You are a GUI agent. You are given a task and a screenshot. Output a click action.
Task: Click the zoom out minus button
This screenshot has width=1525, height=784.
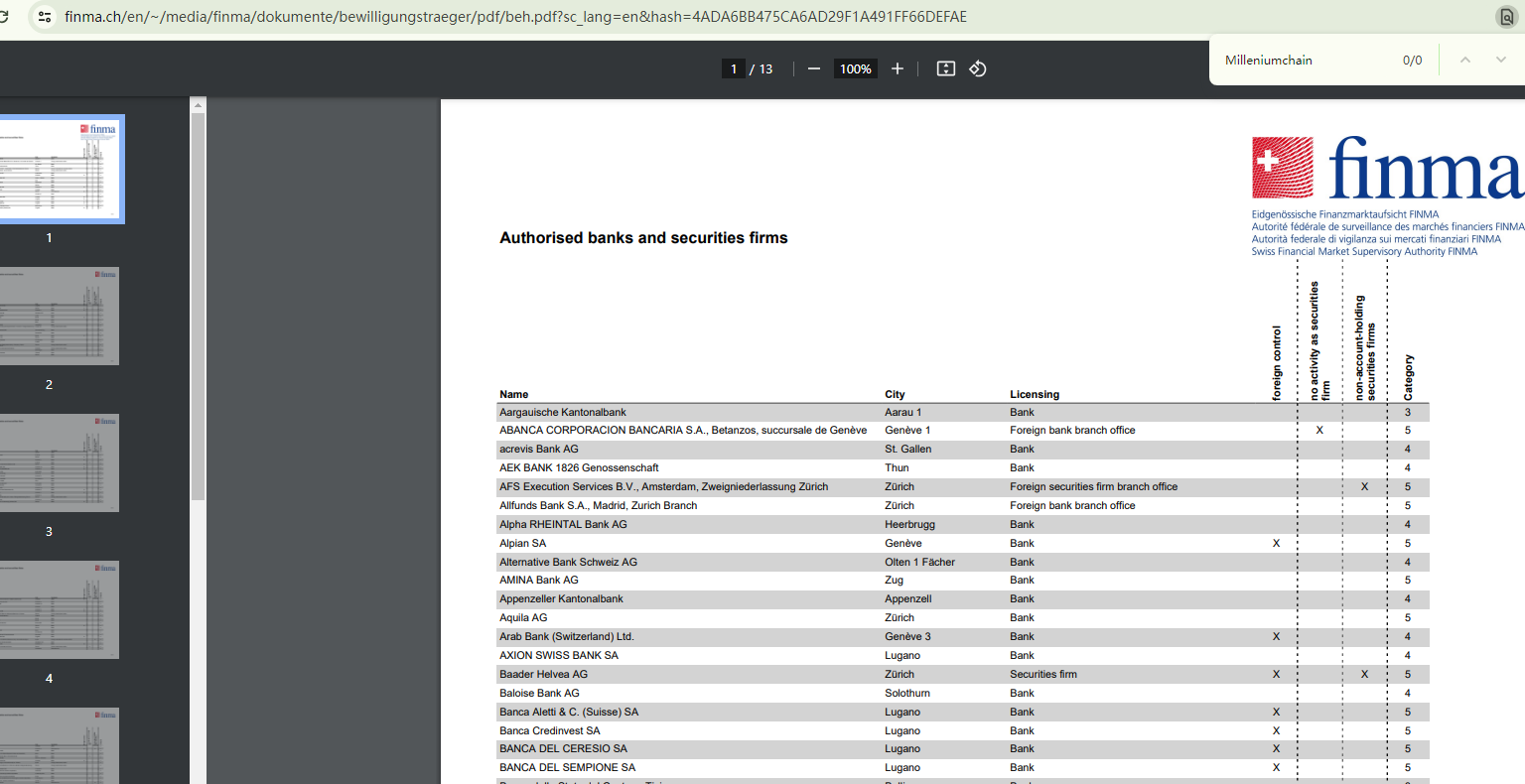[814, 68]
